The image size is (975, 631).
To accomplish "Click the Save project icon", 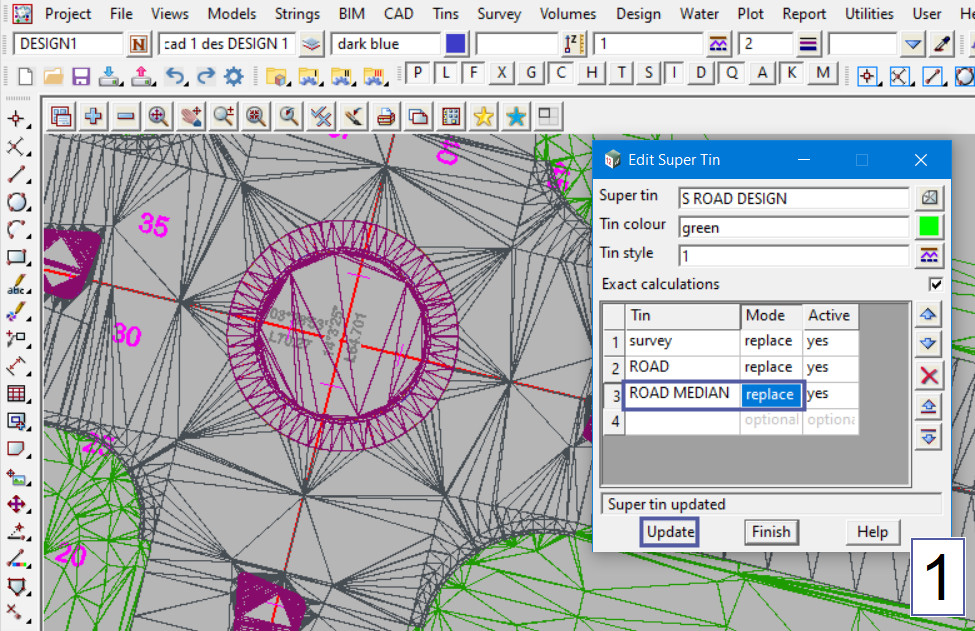I will [81, 76].
